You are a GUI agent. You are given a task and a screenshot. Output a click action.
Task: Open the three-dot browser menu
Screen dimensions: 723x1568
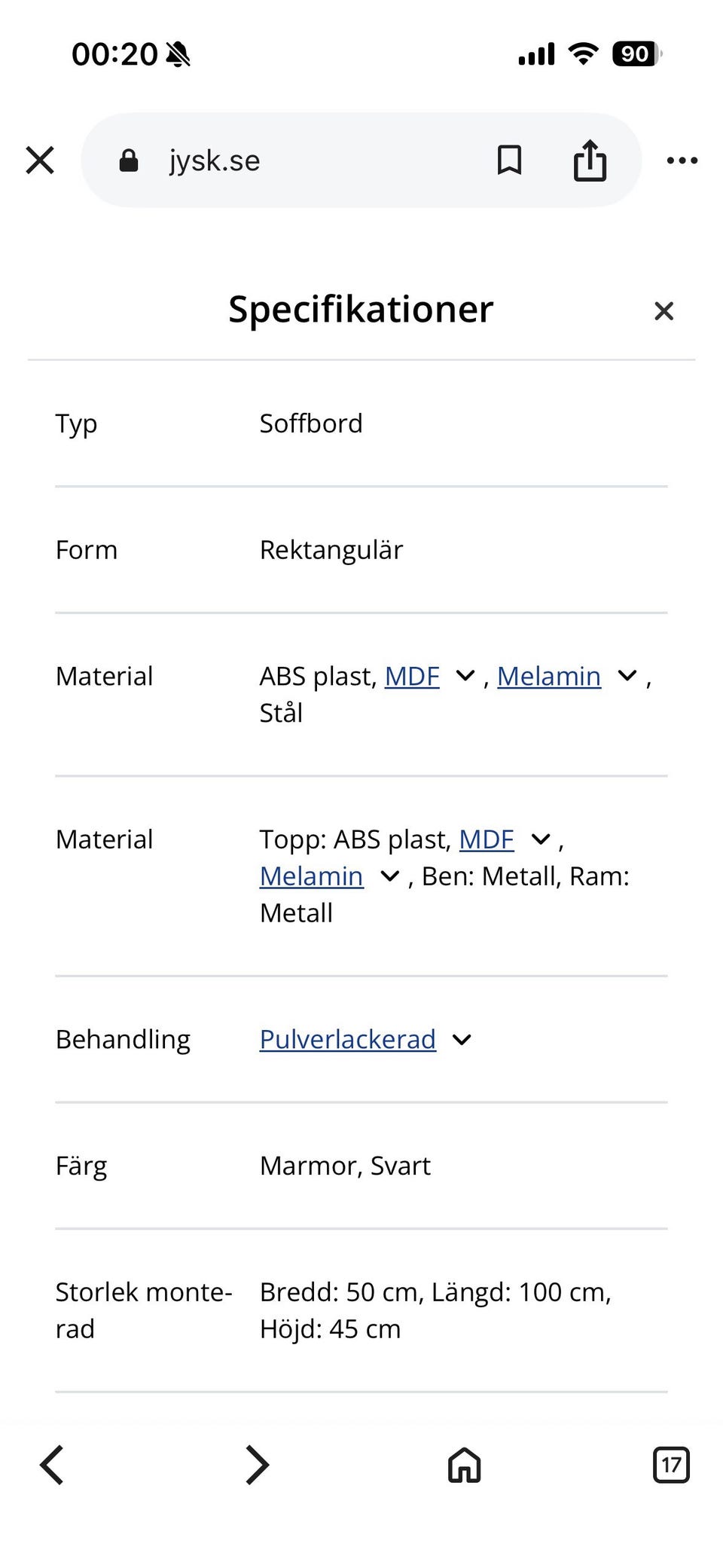pos(682,160)
